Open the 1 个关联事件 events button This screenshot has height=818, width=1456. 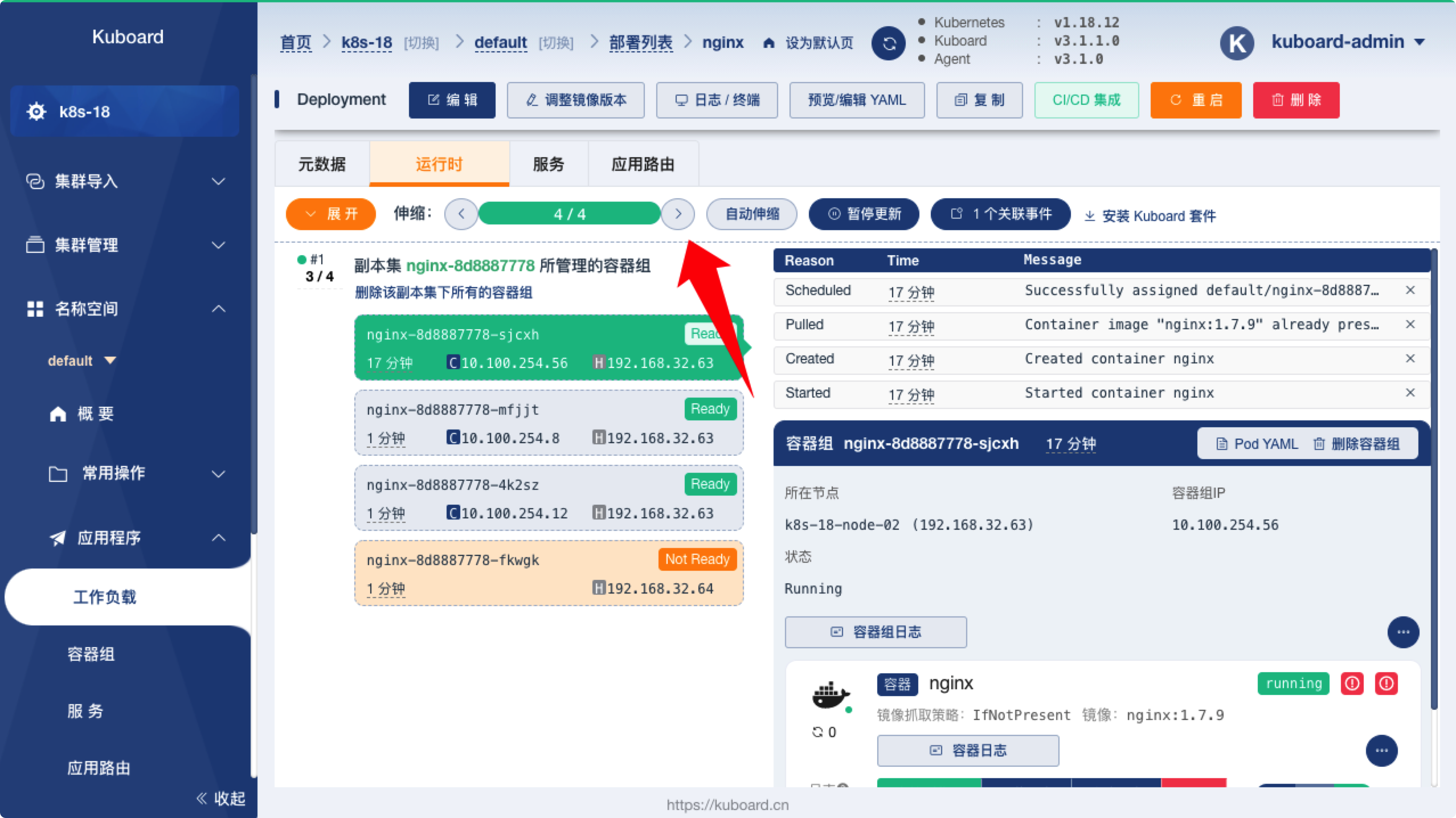1001,214
